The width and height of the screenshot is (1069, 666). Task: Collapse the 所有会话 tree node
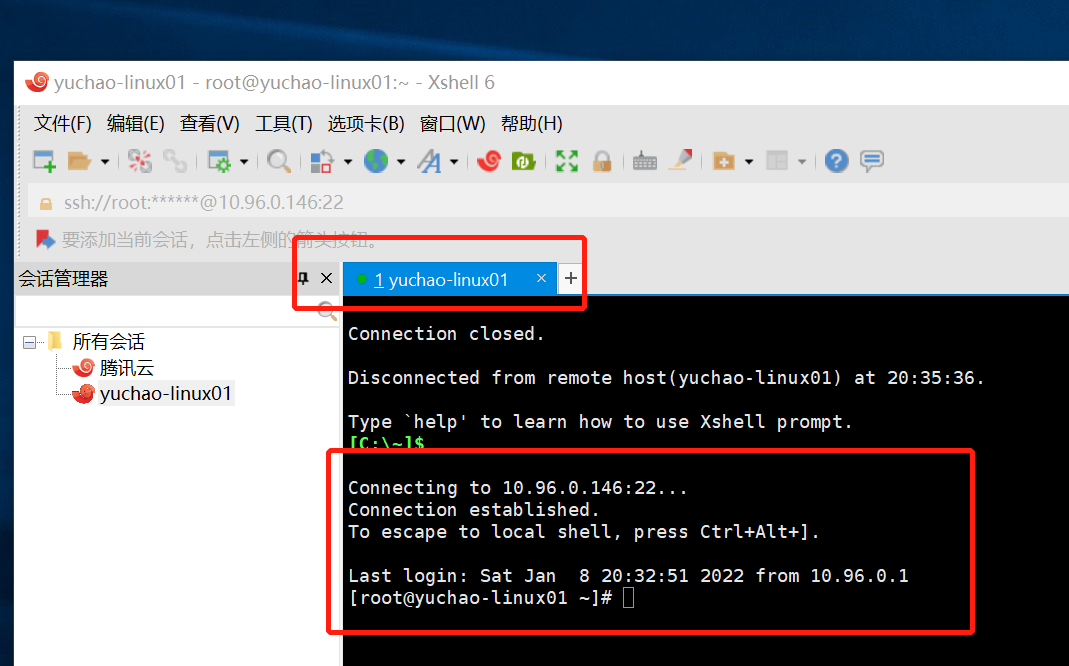tap(29, 342)
